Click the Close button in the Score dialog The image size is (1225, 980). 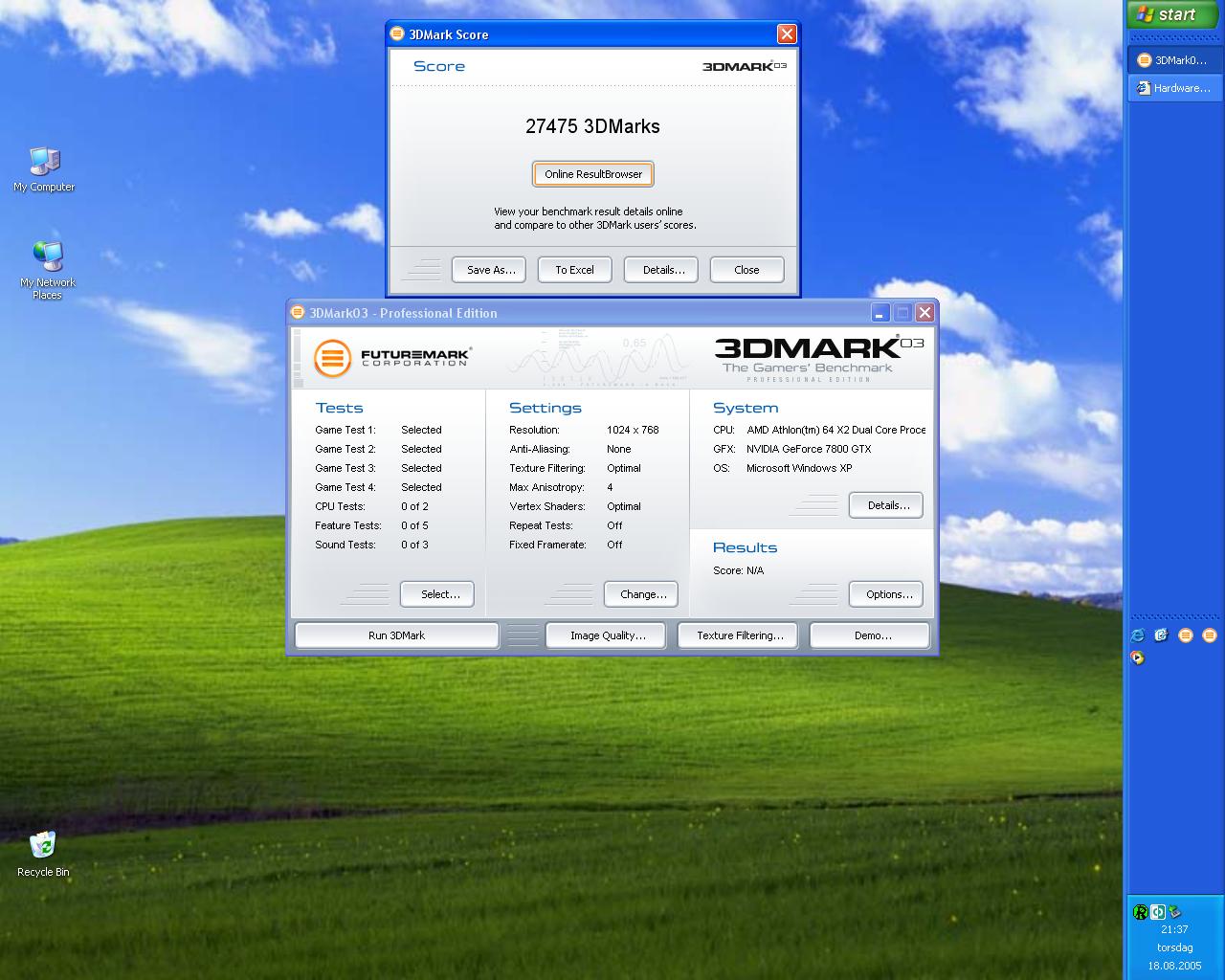click(x=747, y=270)
